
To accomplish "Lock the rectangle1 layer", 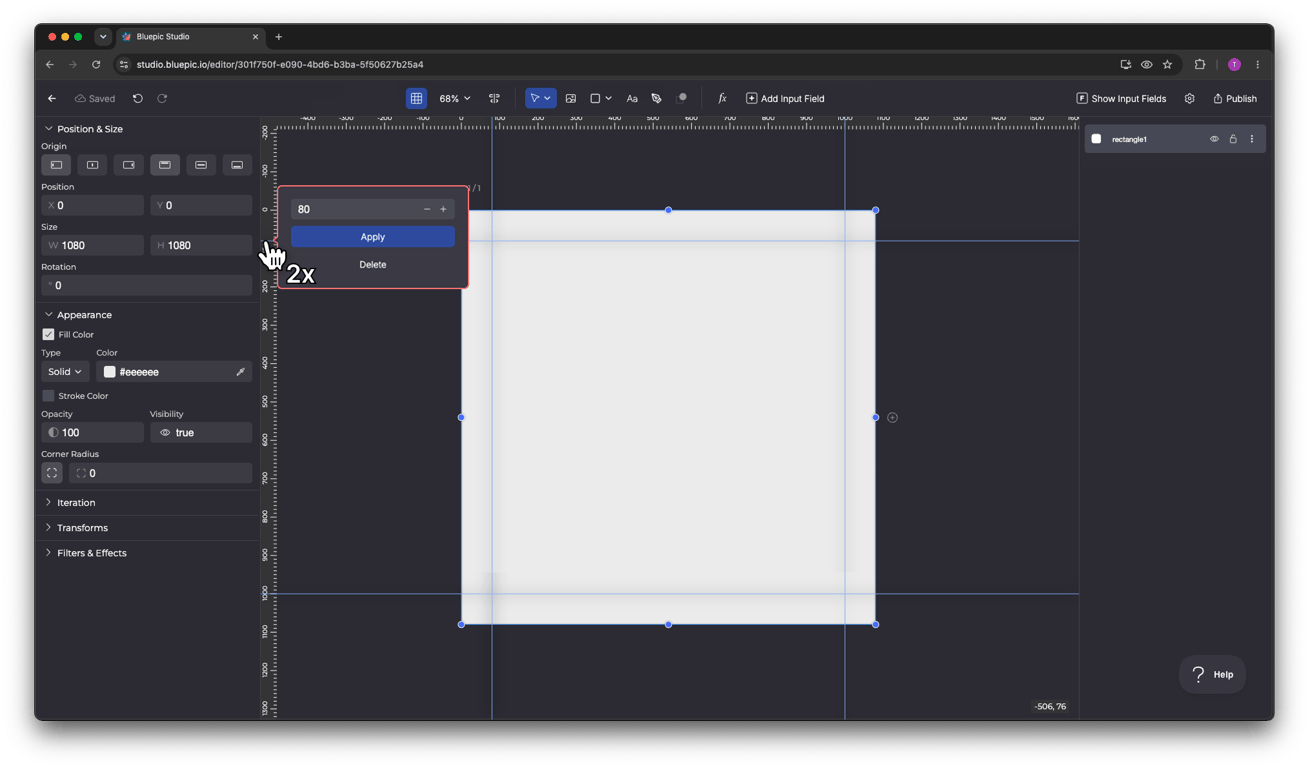I will click(1233, 139).
